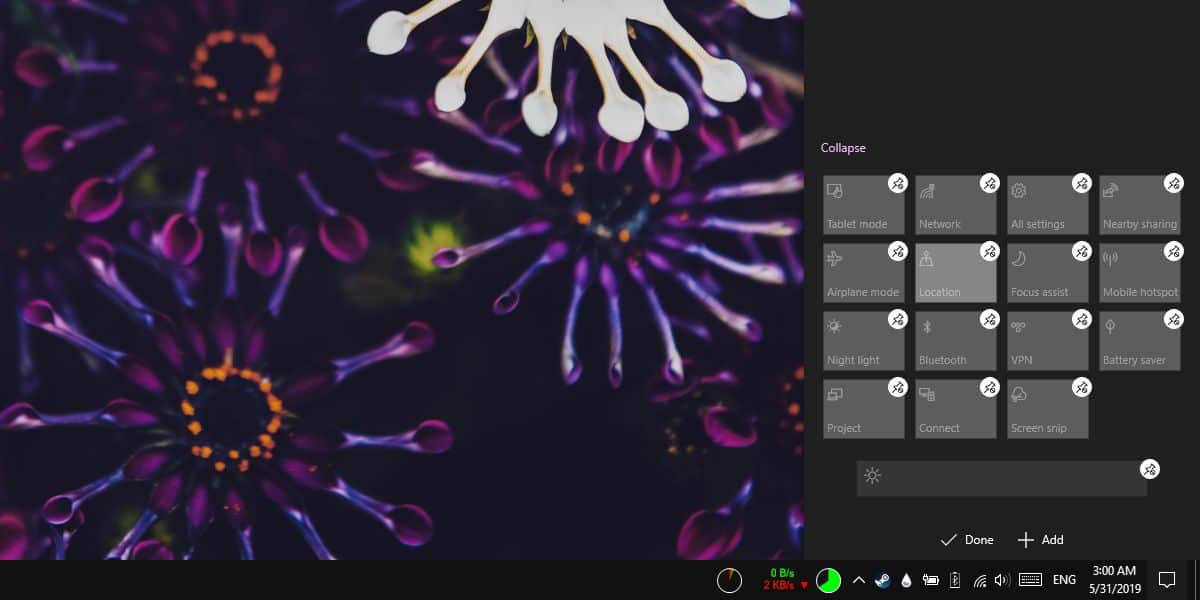1200x600 pixels.
Task: Open the clock showing 3:00 AM
Action: coord(1113,580)
